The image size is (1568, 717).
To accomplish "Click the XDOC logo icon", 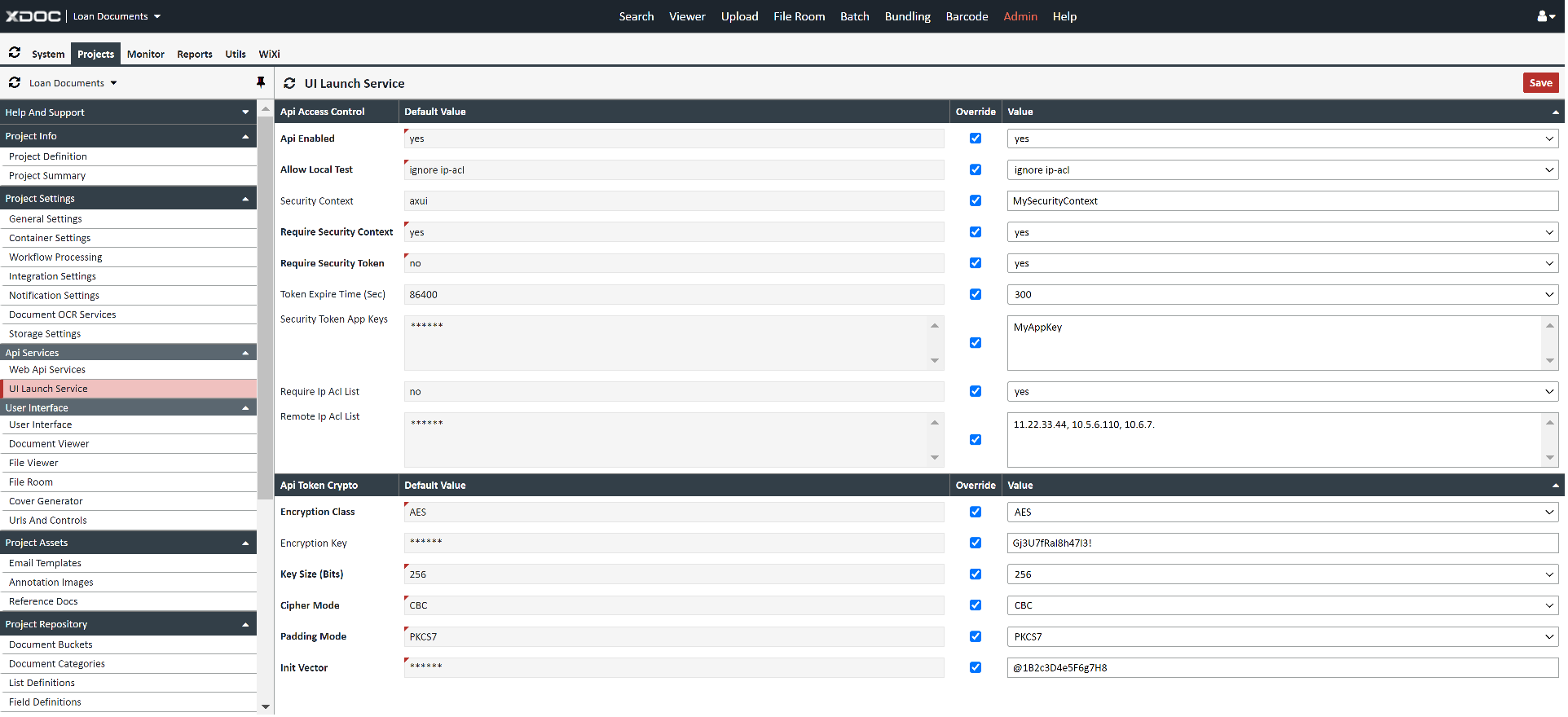I will tap(33, 16).
